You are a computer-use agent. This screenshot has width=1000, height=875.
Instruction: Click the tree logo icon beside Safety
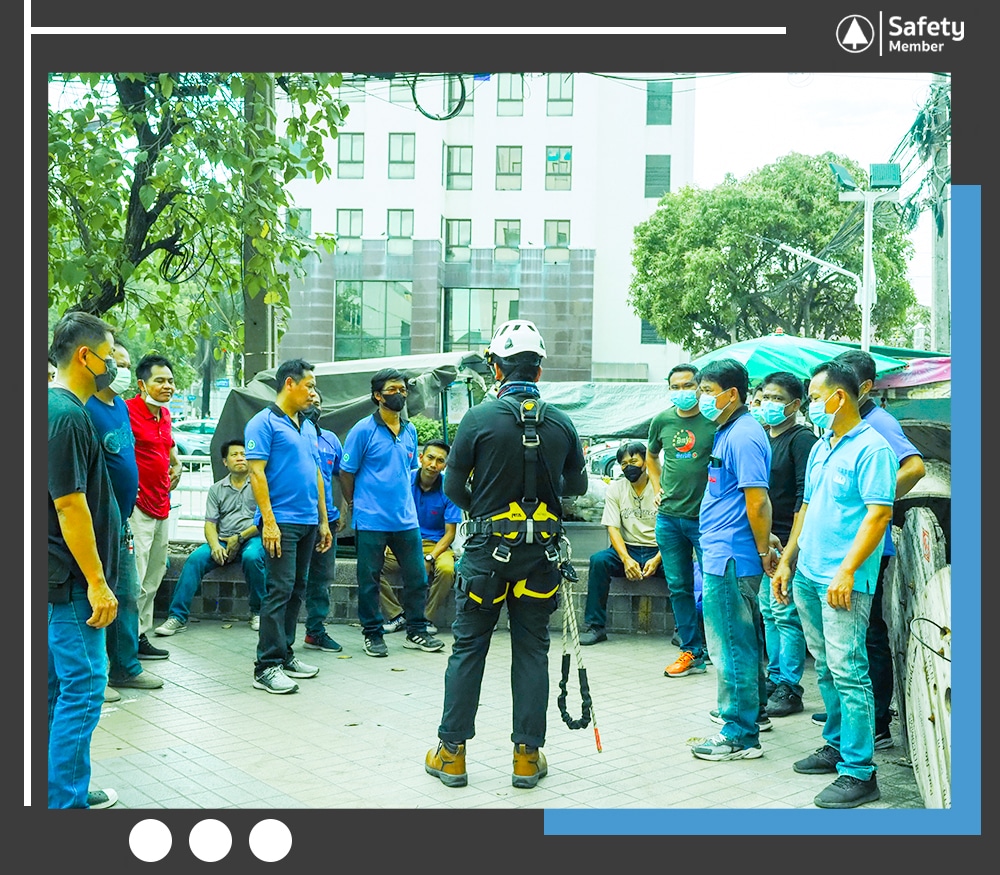855,33
